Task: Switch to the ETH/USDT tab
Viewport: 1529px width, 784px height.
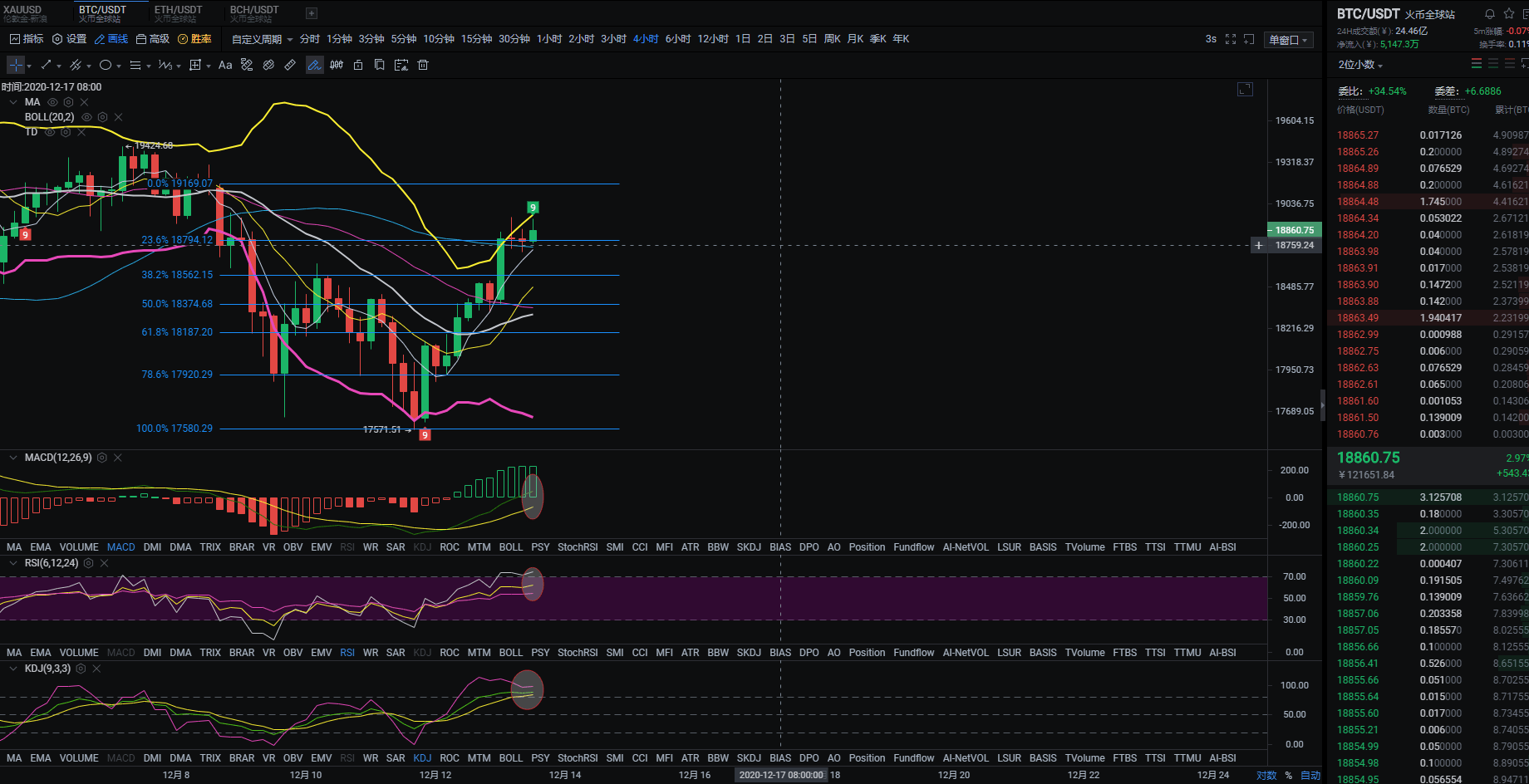Action: tap(178, 13)
